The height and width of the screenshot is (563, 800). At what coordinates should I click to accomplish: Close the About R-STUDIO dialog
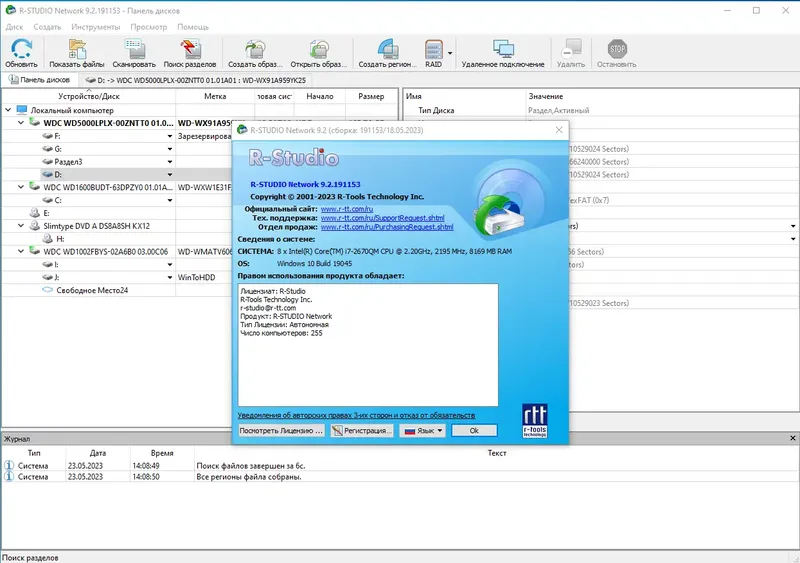pyautogui.click(x=559, y=130)
